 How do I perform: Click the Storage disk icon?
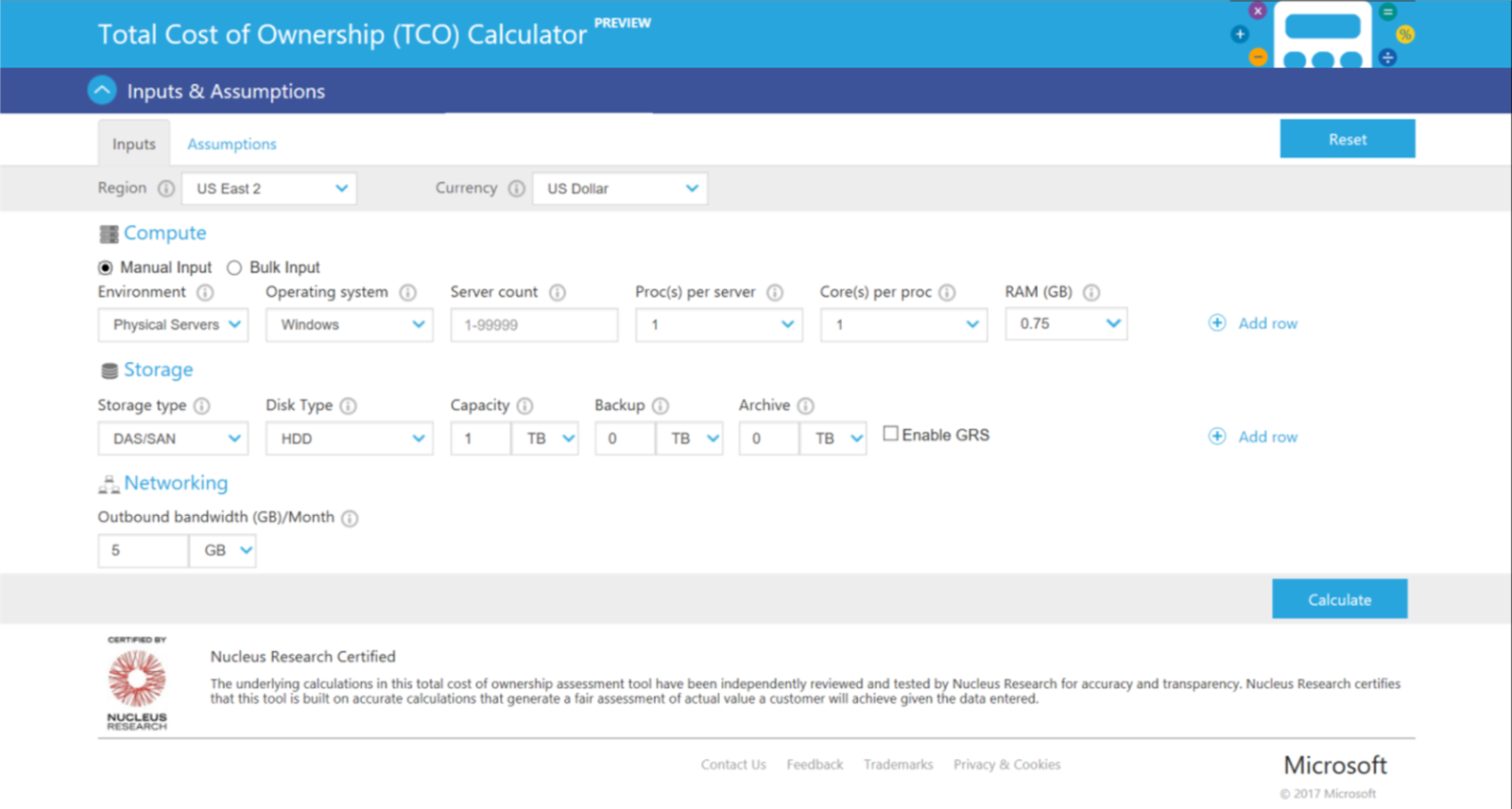tap(110, 370)
